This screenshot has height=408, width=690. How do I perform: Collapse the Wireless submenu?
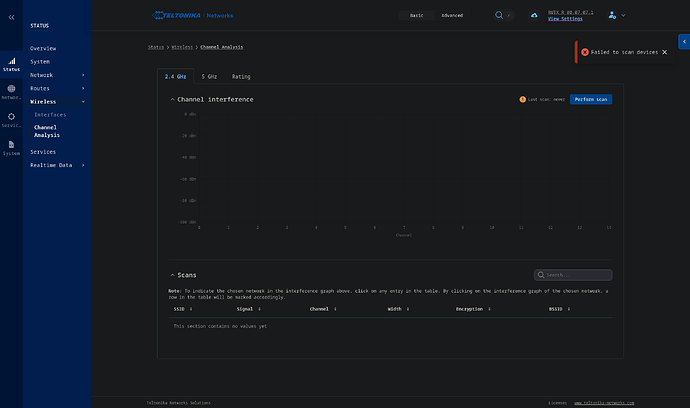[83, 102]
